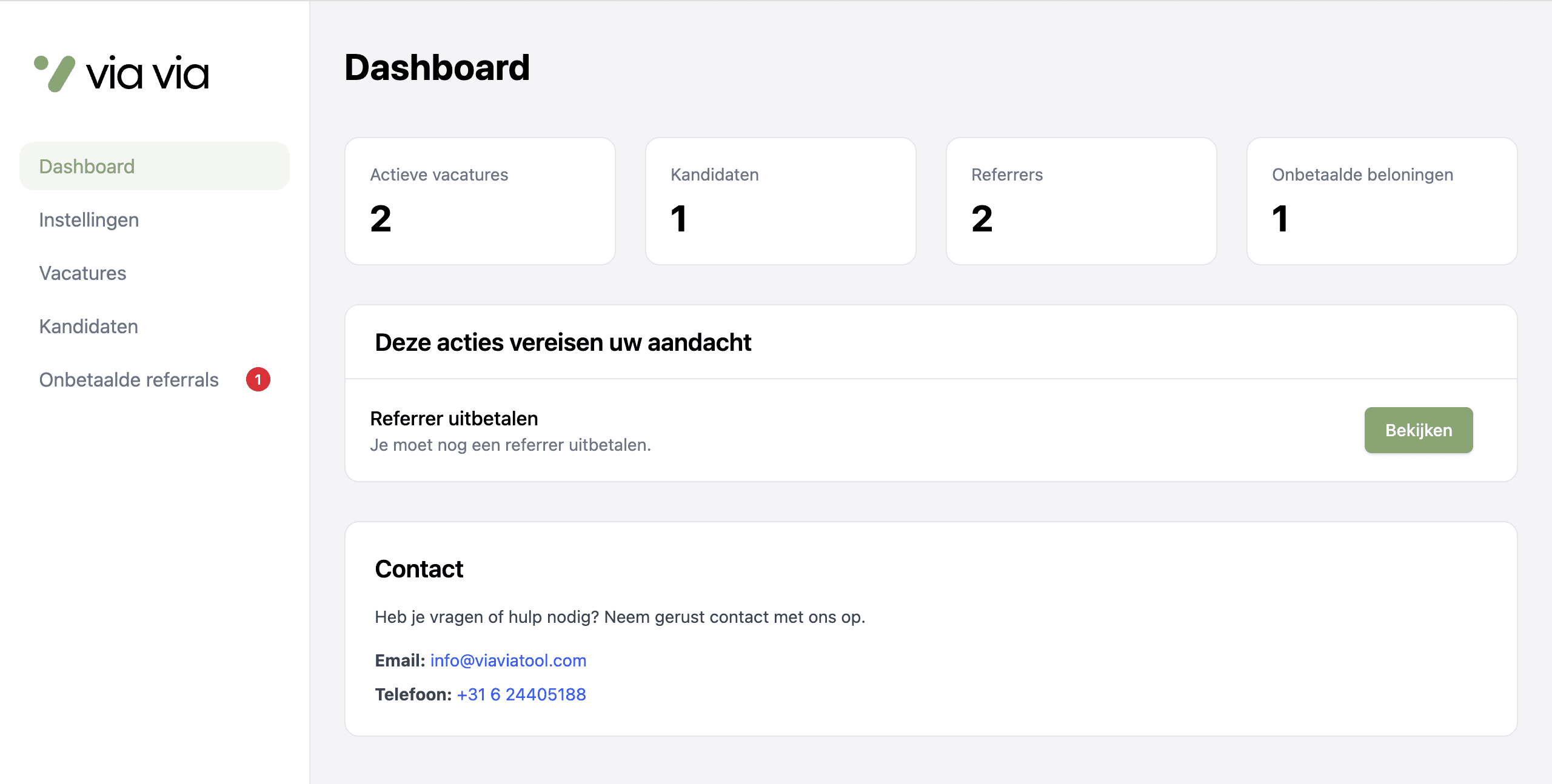Open Onbetaalde referrals from the sidebar
Viewport: 1552px width, 784px height.
coord(129,380)
